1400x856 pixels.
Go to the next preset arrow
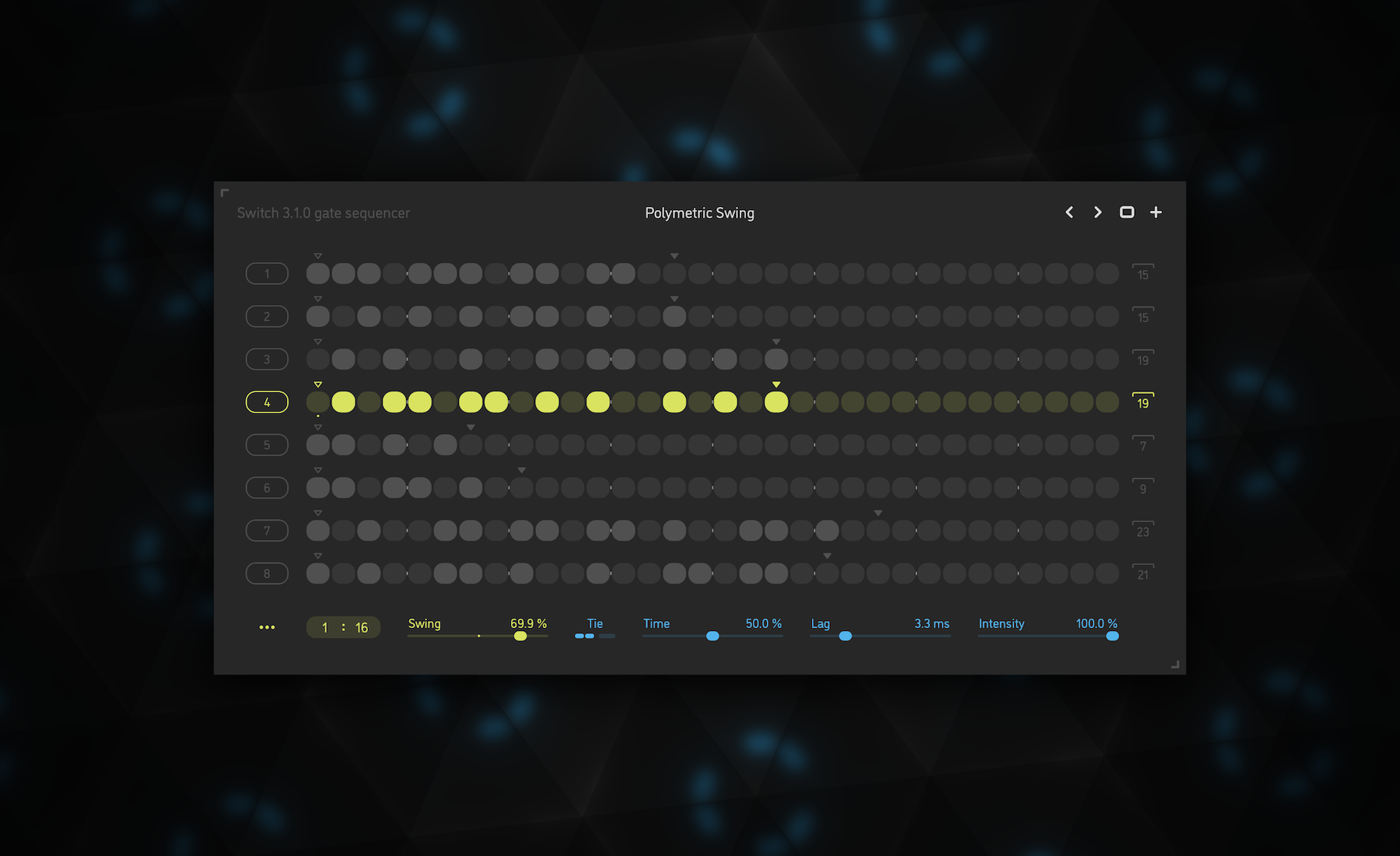point(1097,212)
